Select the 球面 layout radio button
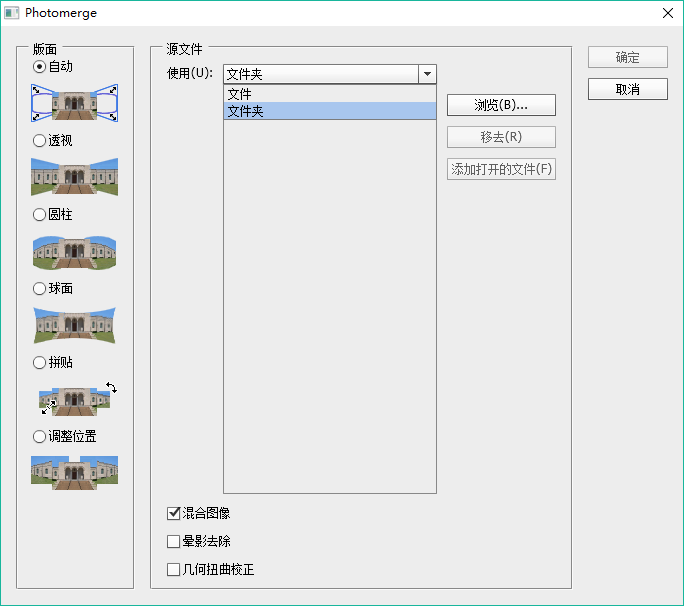 (x=39, y=288)
